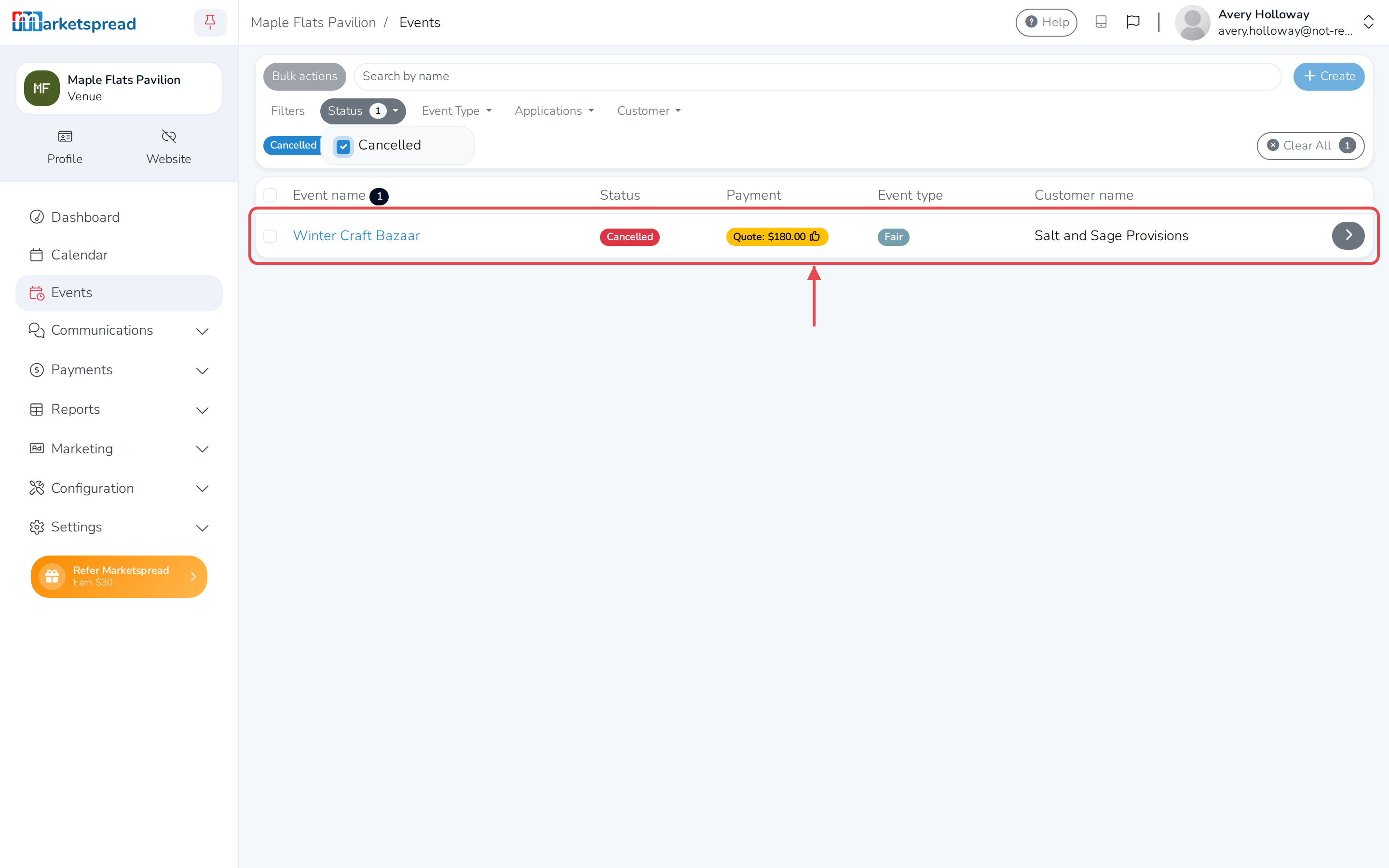1389x868 pixels.
Task: Open Marketing in the sidebar
Action: tap(119, 448)
